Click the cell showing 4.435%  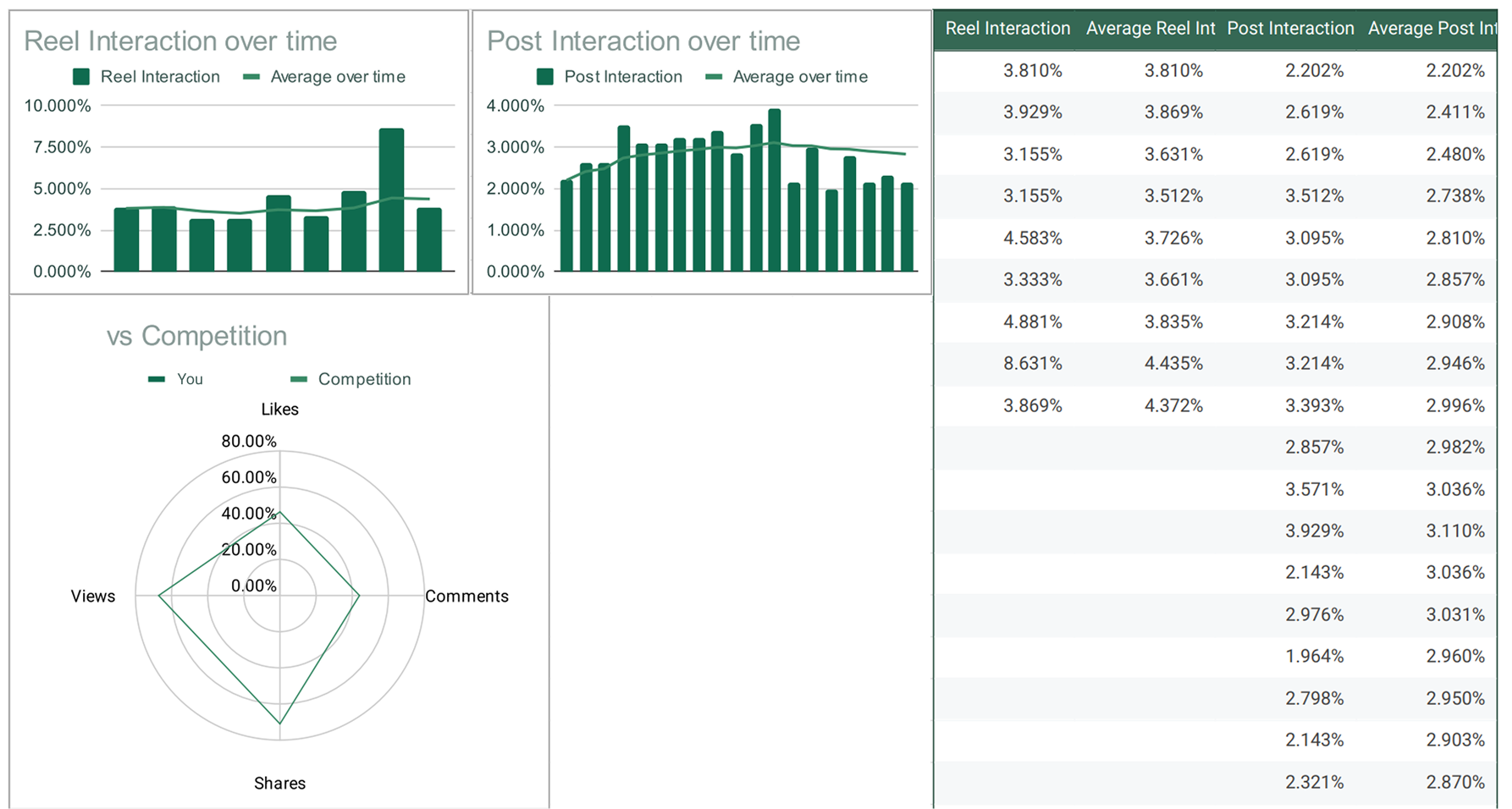coord(1173,364)
